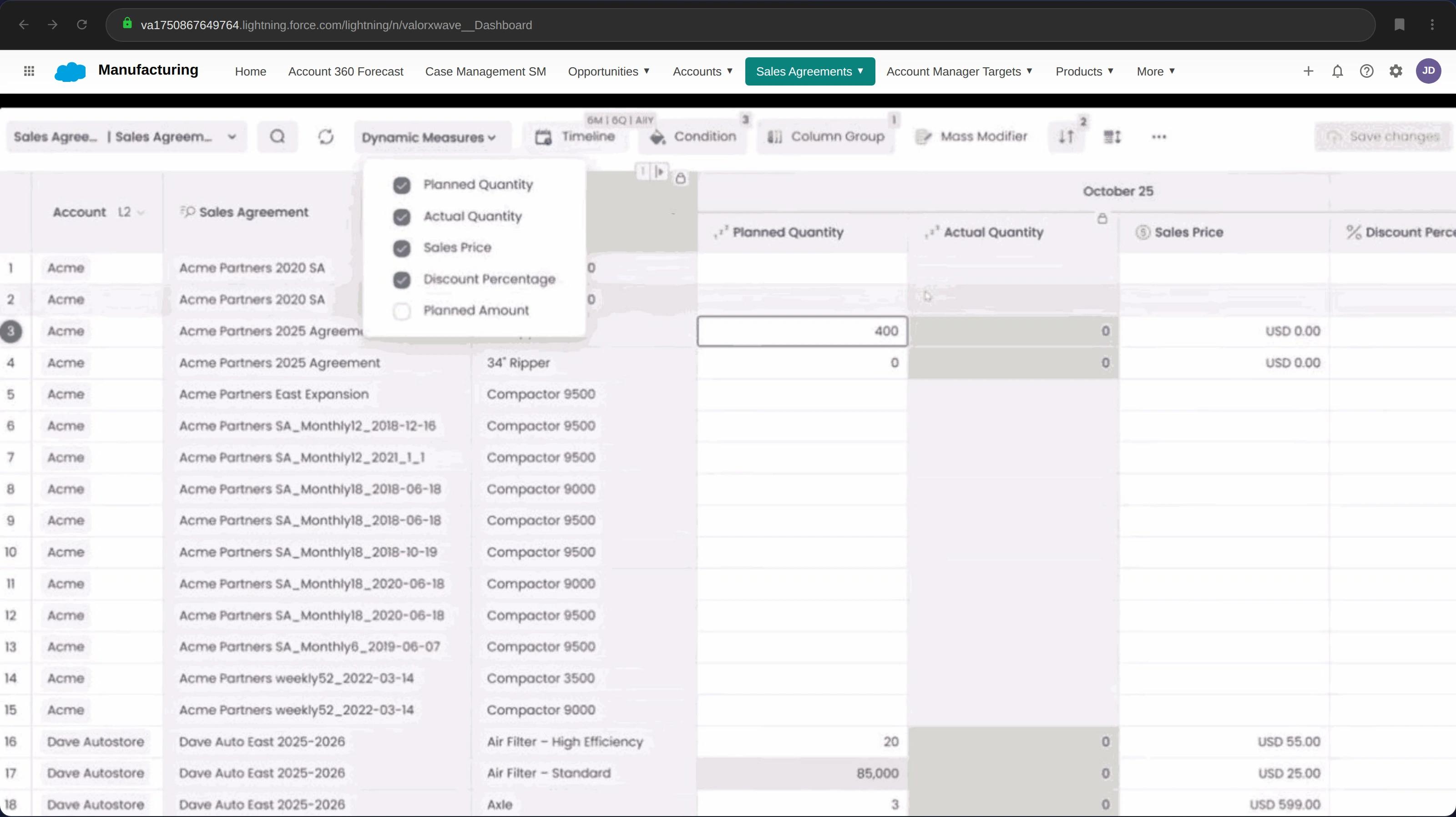The image size is (1456, 817).
Task: Click the site security padlock icon
Action: [x=127, y=23]
